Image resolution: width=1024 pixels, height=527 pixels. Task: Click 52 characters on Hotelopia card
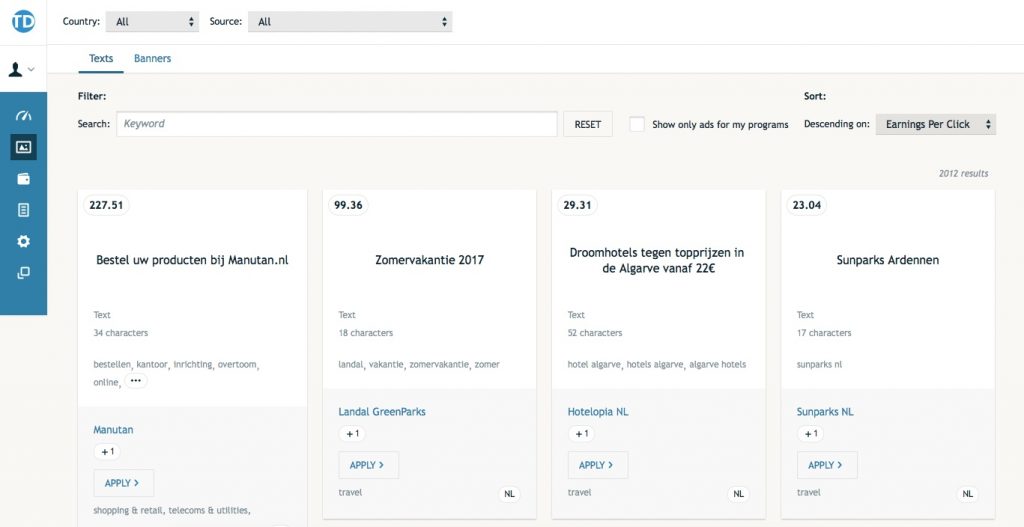[x=595, y=333]
